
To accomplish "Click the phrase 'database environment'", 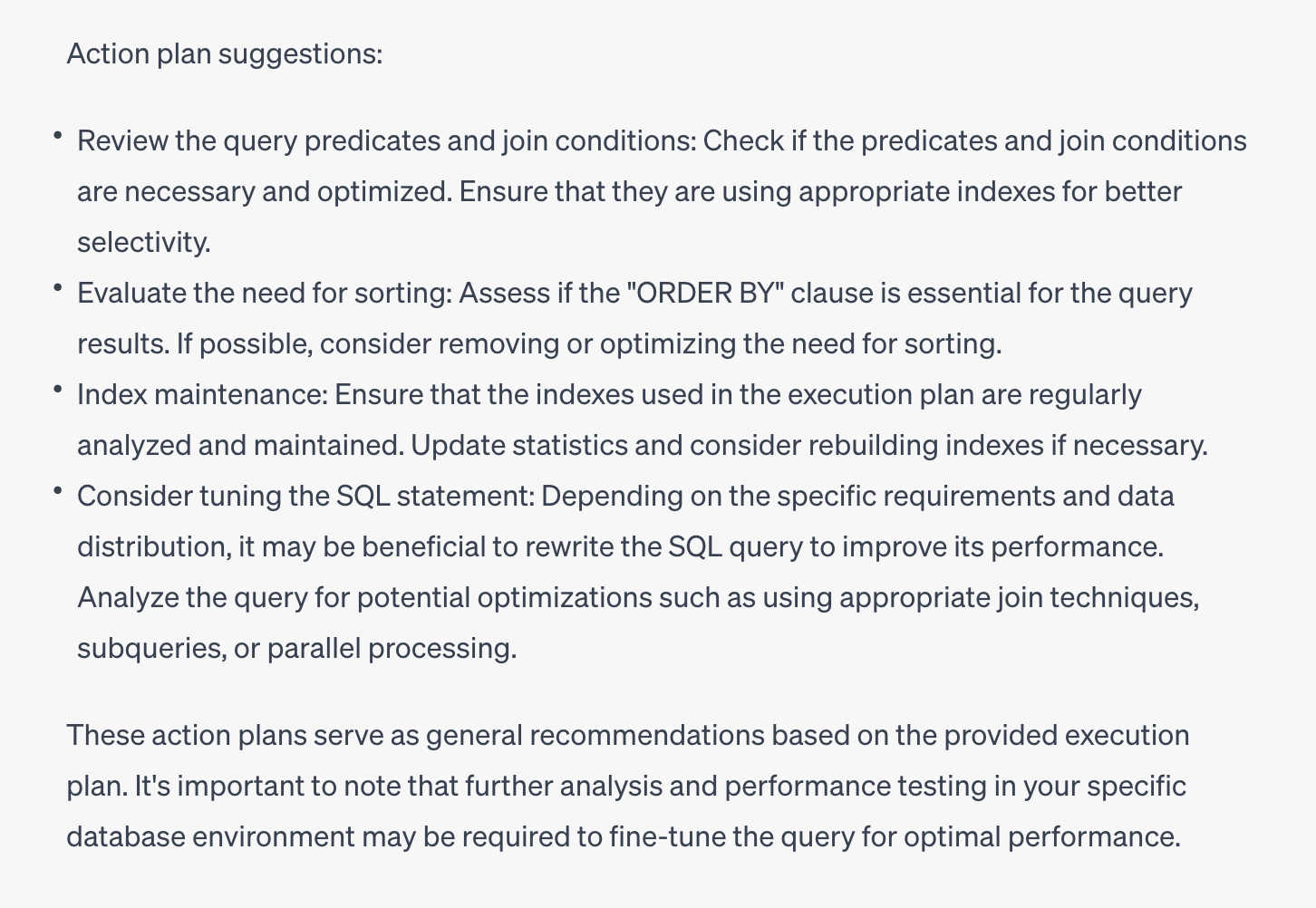I will (210, 836).
